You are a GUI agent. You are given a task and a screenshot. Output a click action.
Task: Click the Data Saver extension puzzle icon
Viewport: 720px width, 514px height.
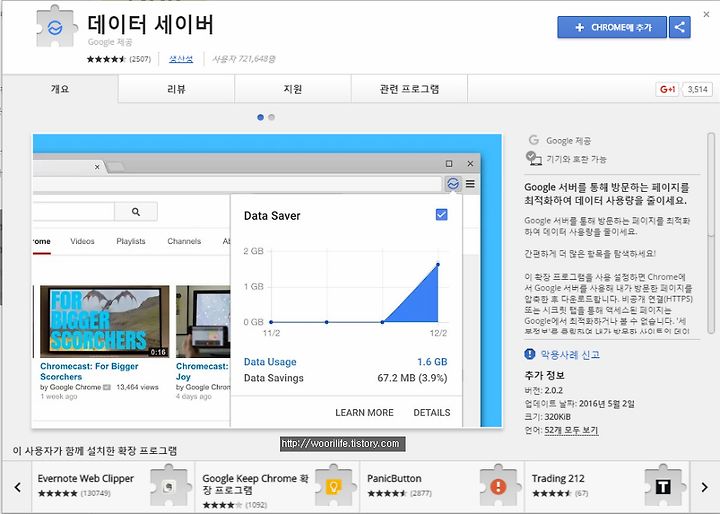coord(56,26)
